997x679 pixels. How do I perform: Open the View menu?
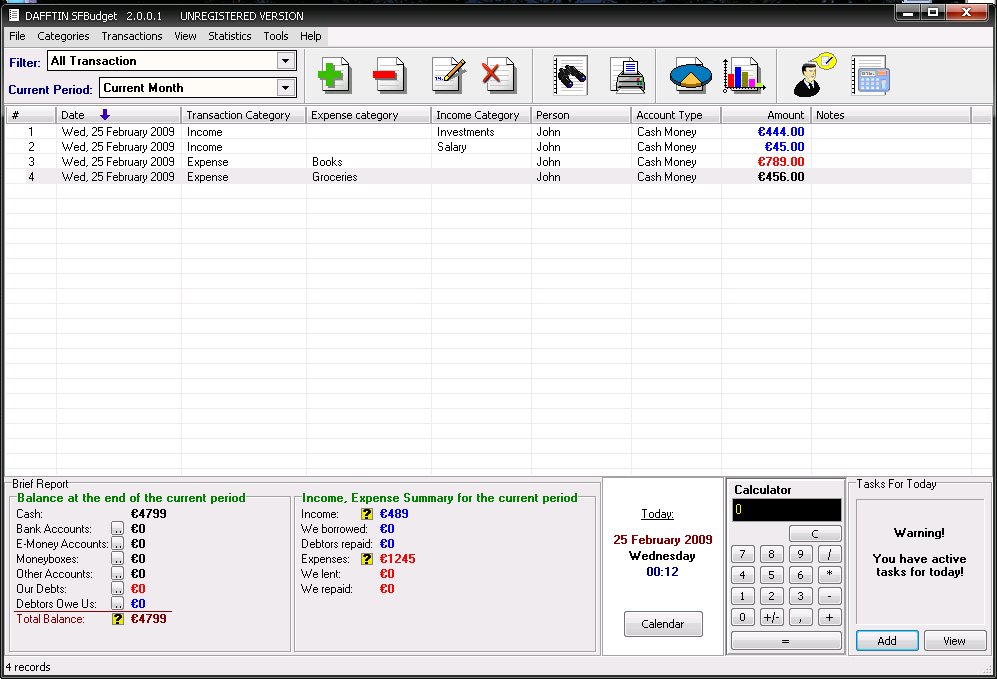(185, 36)
